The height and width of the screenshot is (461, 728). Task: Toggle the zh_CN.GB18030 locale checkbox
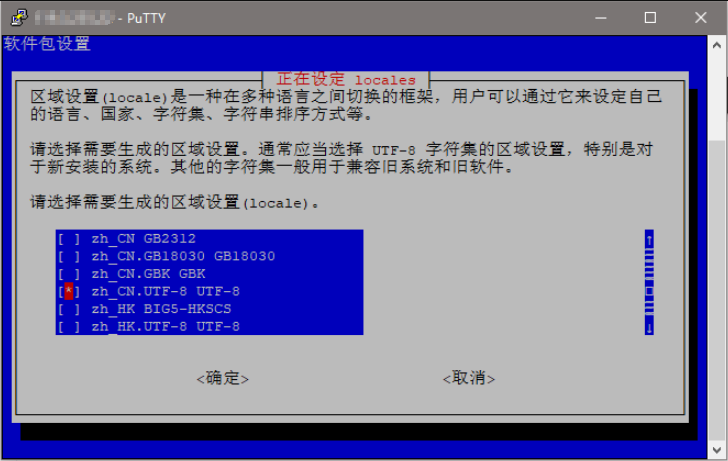[x=69, y=257]
